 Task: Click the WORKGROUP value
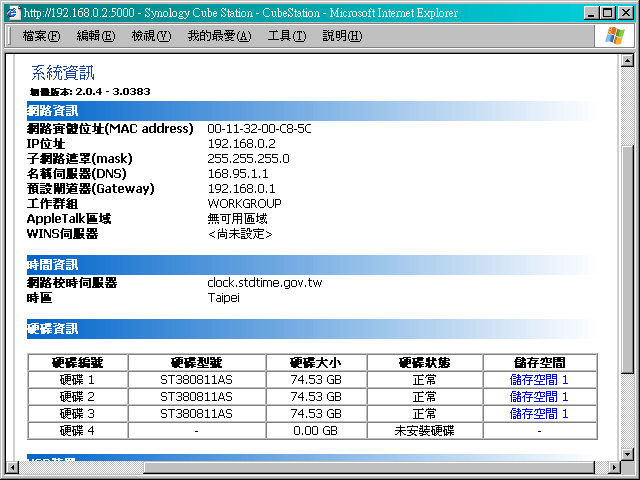244,204
